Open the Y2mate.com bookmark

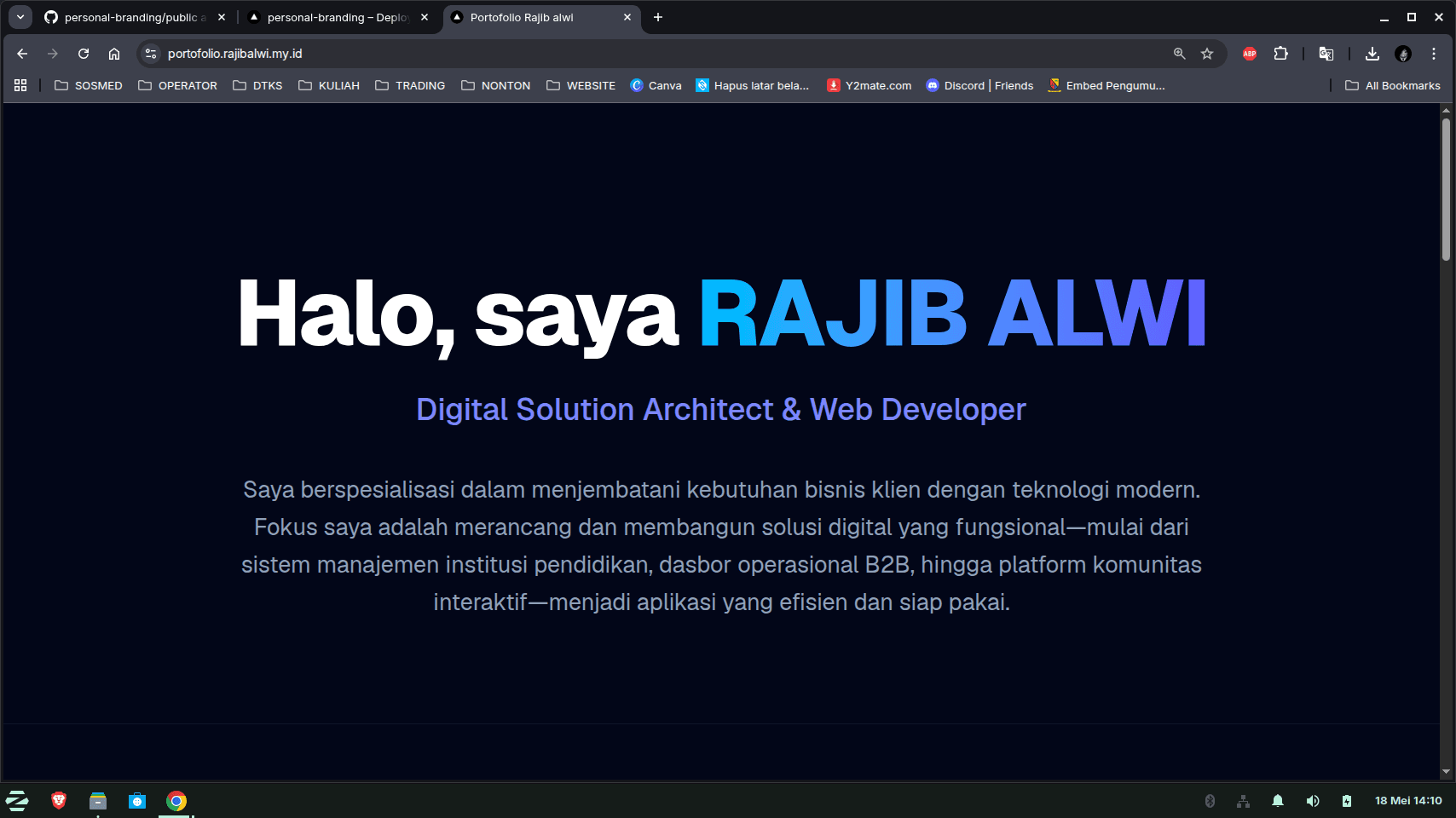870,85
